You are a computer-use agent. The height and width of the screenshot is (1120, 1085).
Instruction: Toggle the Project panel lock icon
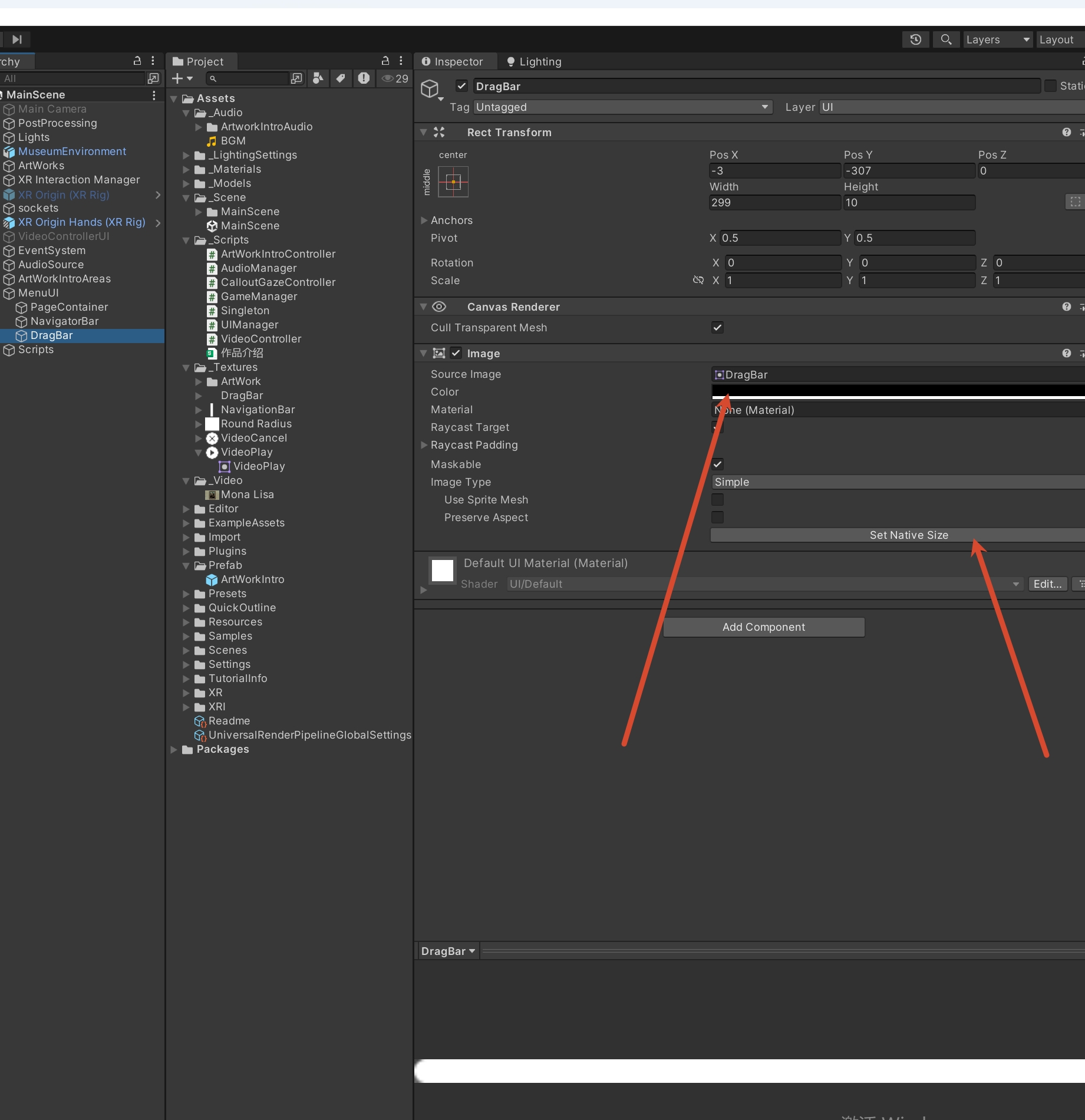pyautogui.click(x=385, y=61)
